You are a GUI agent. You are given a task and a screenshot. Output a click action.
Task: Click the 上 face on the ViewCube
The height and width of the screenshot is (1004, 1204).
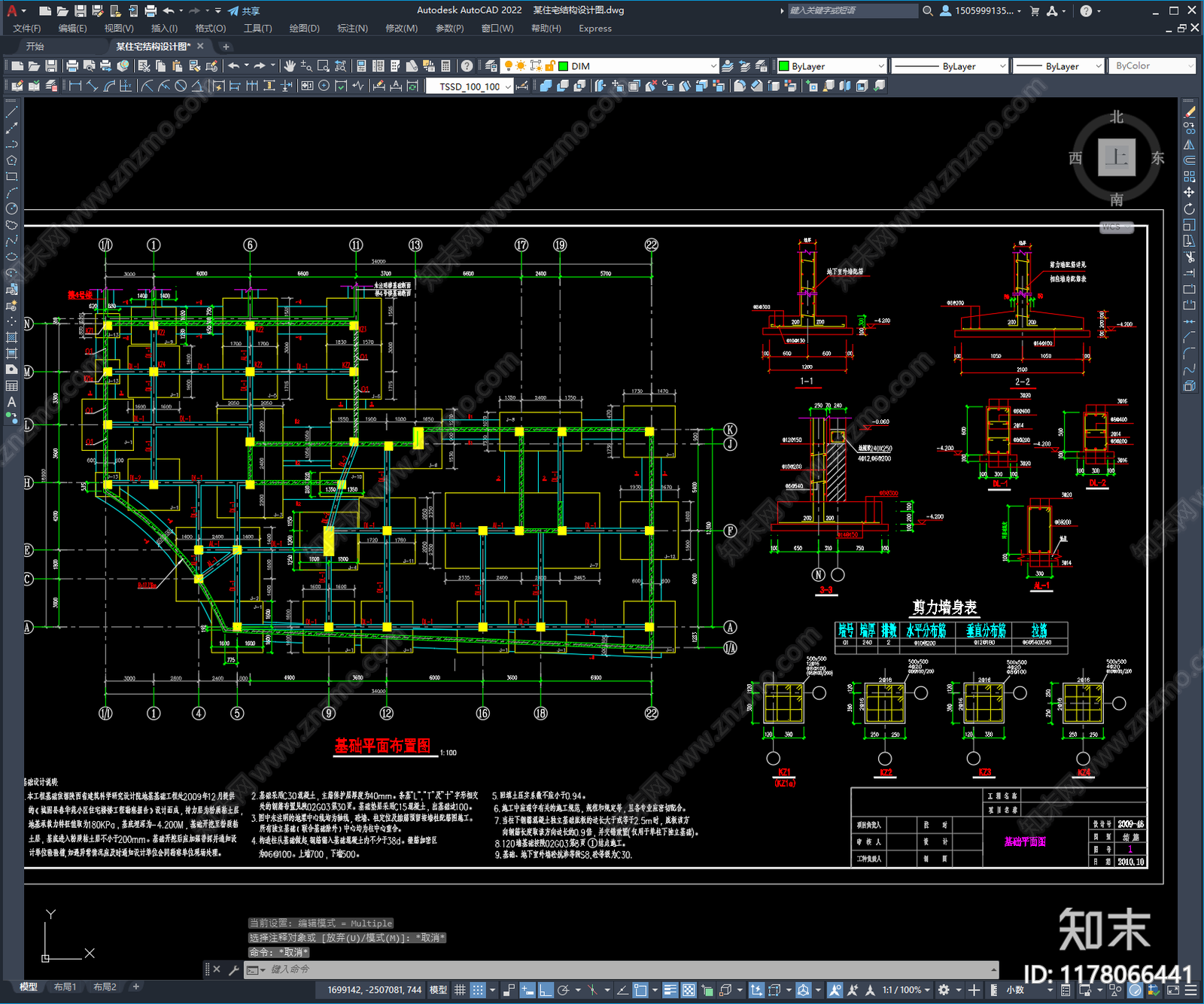click(1116, 157)
